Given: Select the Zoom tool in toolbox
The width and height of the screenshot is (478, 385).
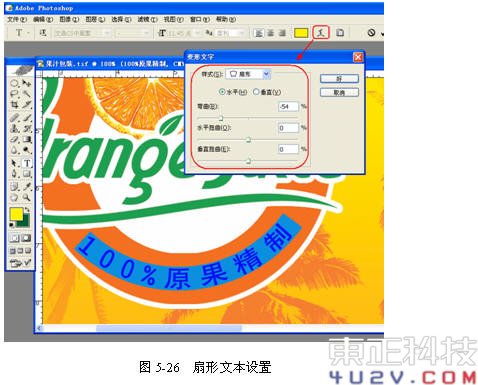Looking at the screenshot, I should pyautogui.click(x=27, y=198).
